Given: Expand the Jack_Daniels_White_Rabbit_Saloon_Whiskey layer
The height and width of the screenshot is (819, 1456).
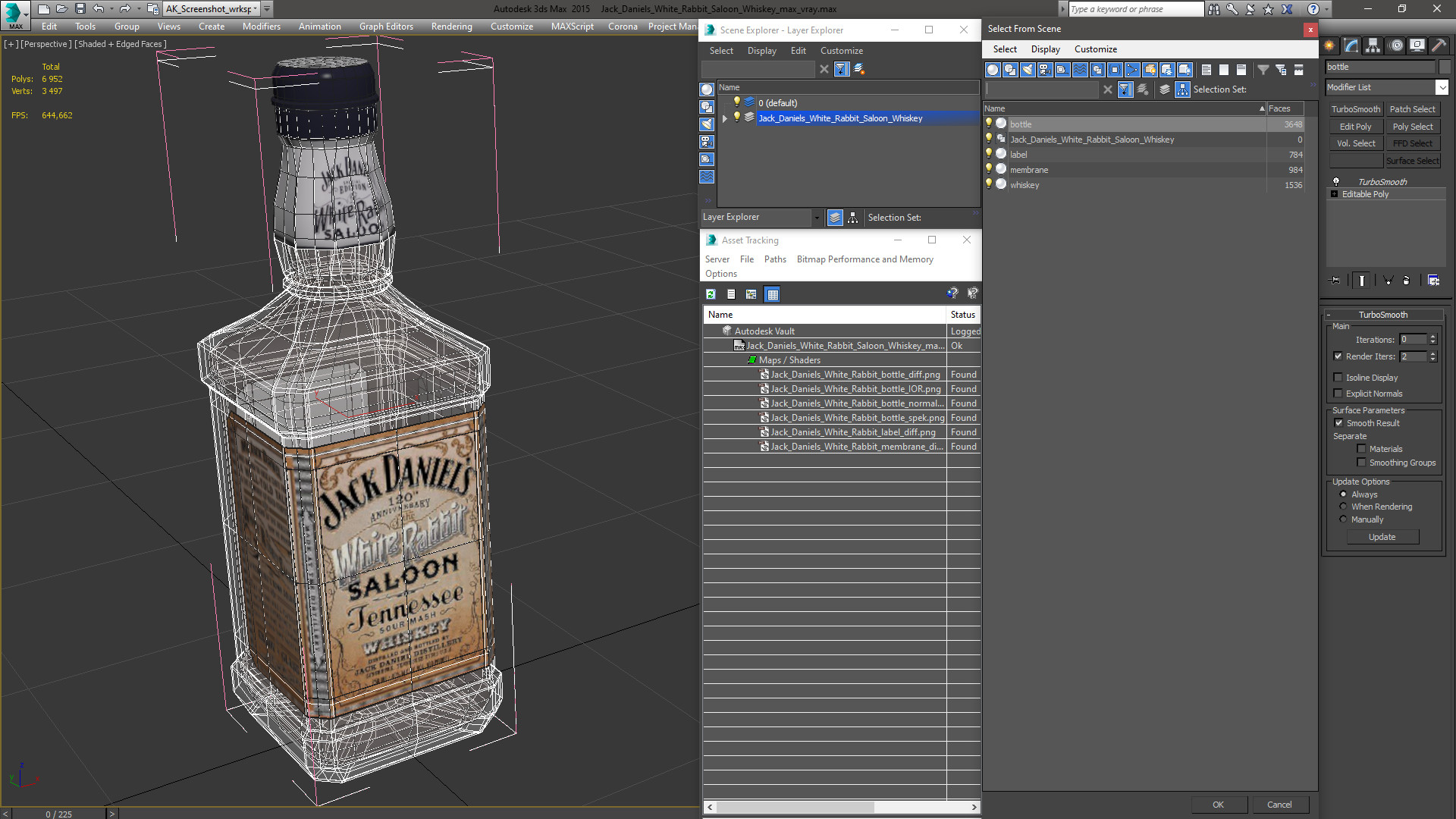Looking at the screenshot, I should [x=725, y=118].
